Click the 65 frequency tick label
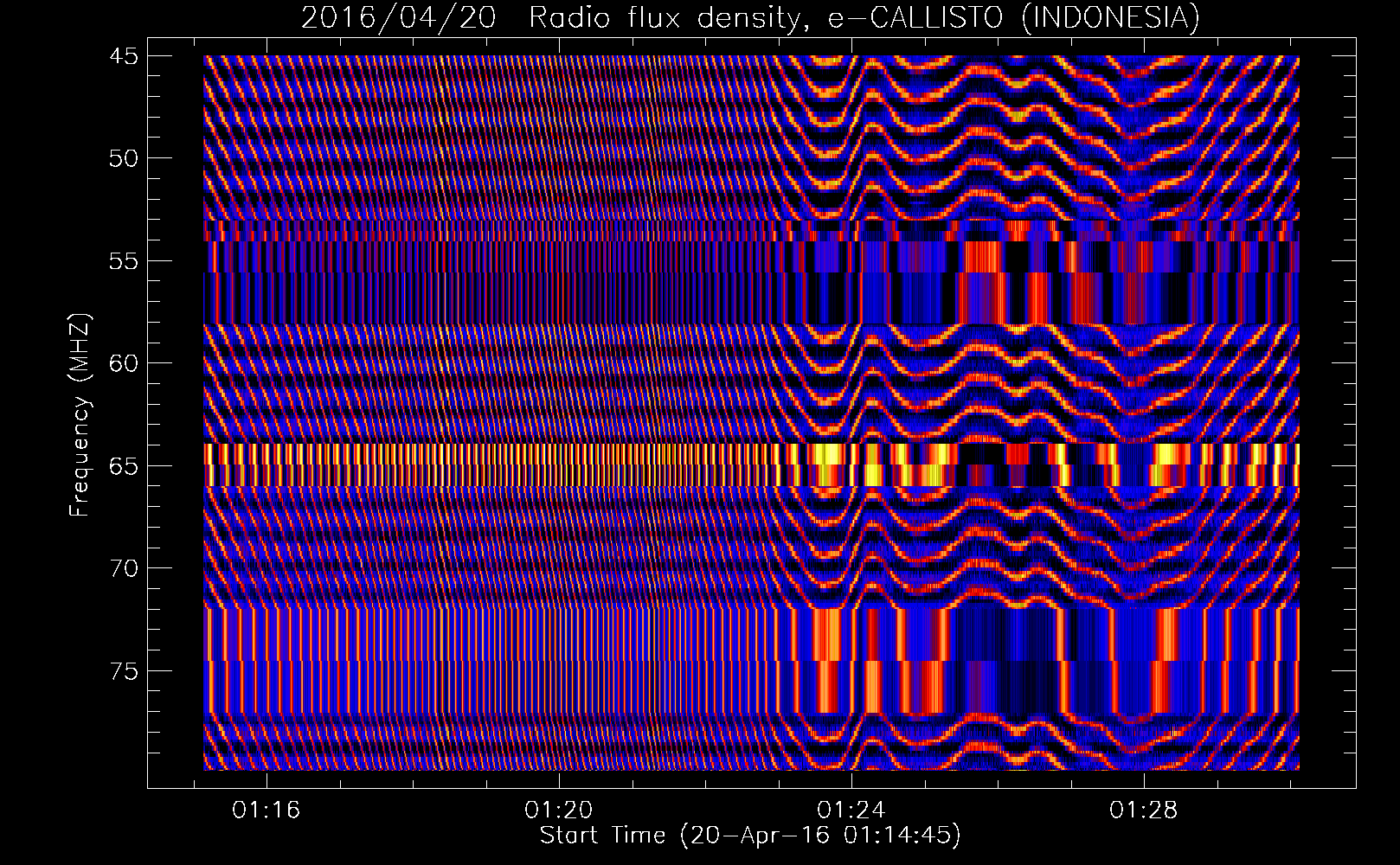The width and height of the screenshot is (1400, 865). [123, 466]
